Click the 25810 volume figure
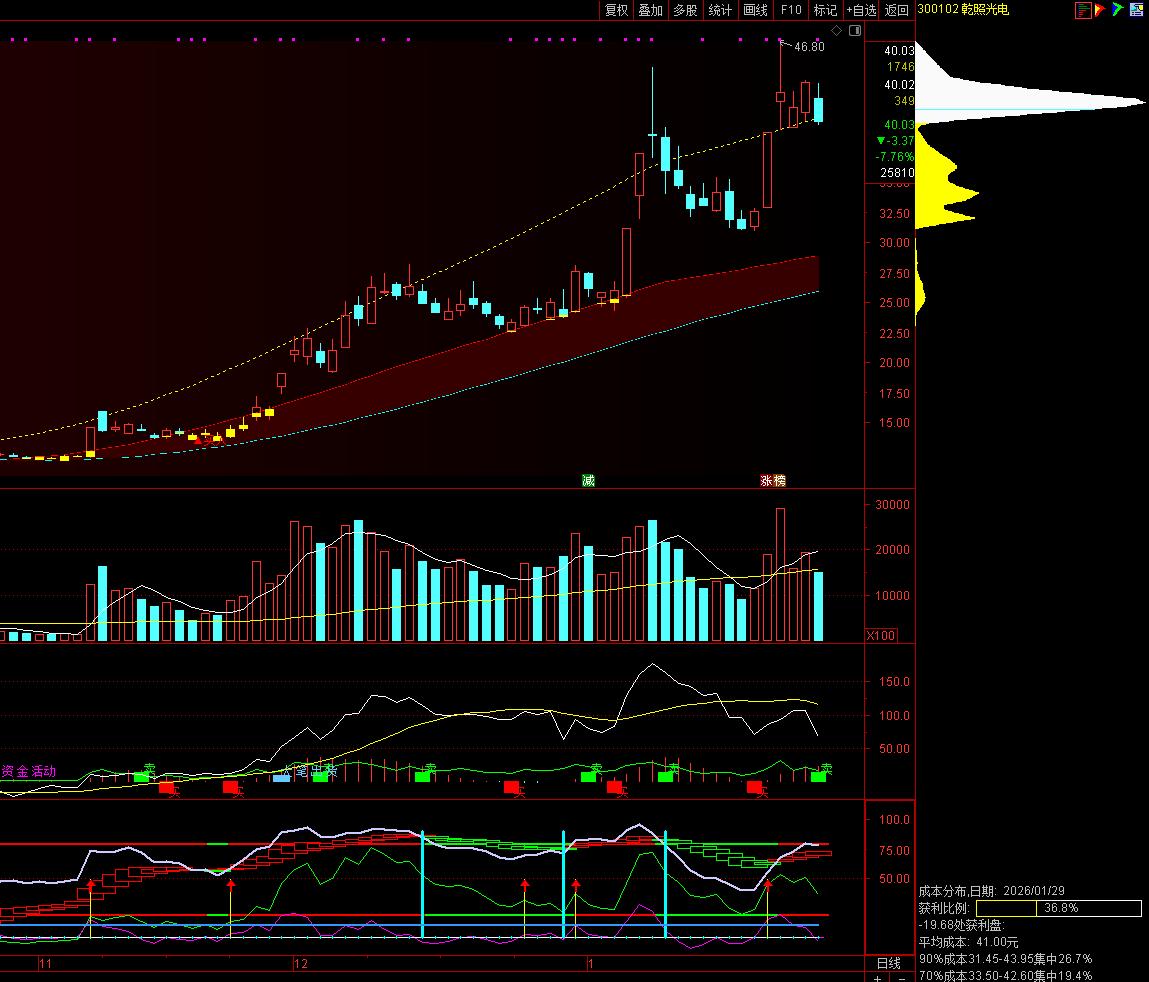 click(x=897, y=173)
